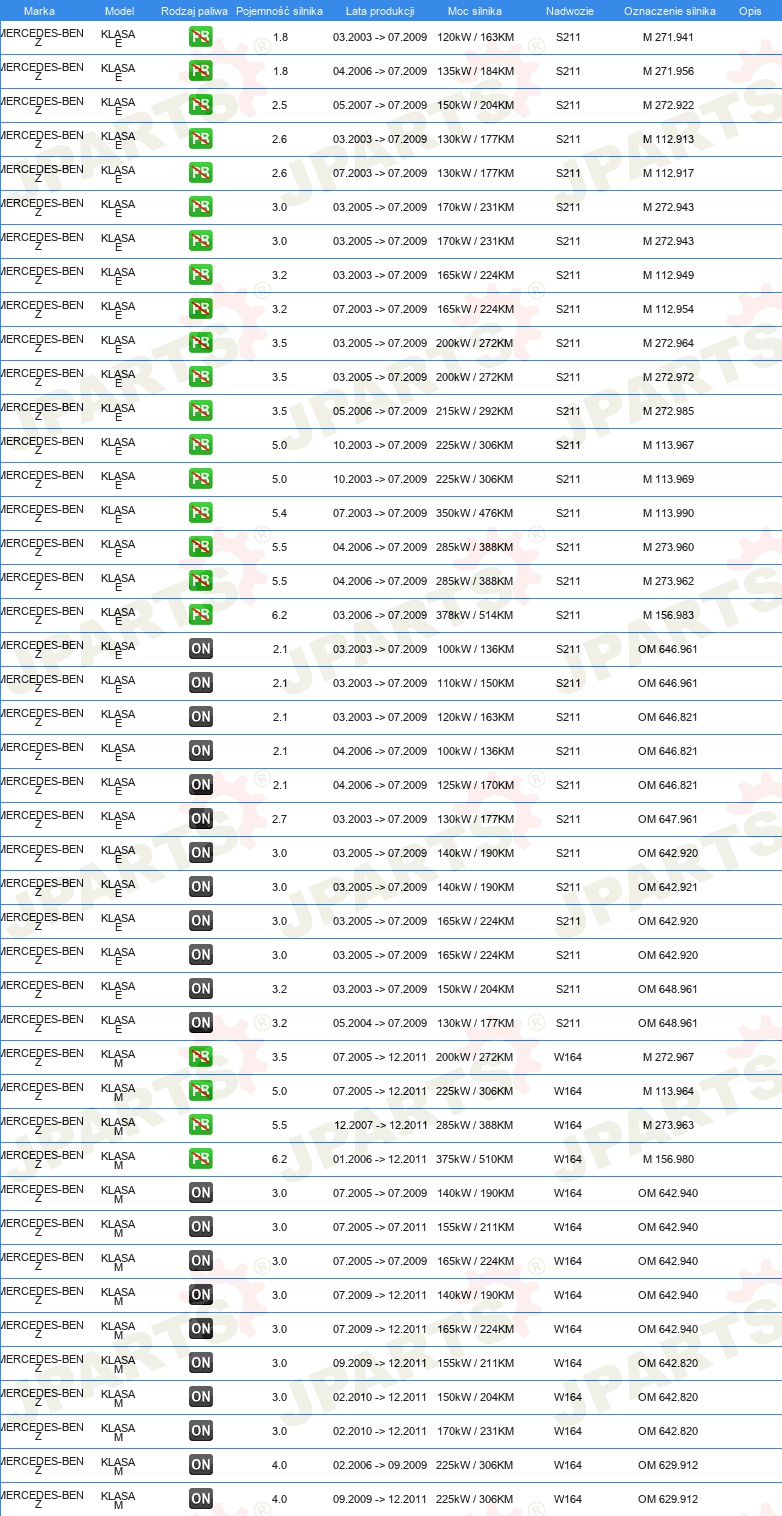Click the production dates 07.2005 -> 07.2011
Image resolution: width=782 pixels, height=1516 pixels.
coord(380,1227)
